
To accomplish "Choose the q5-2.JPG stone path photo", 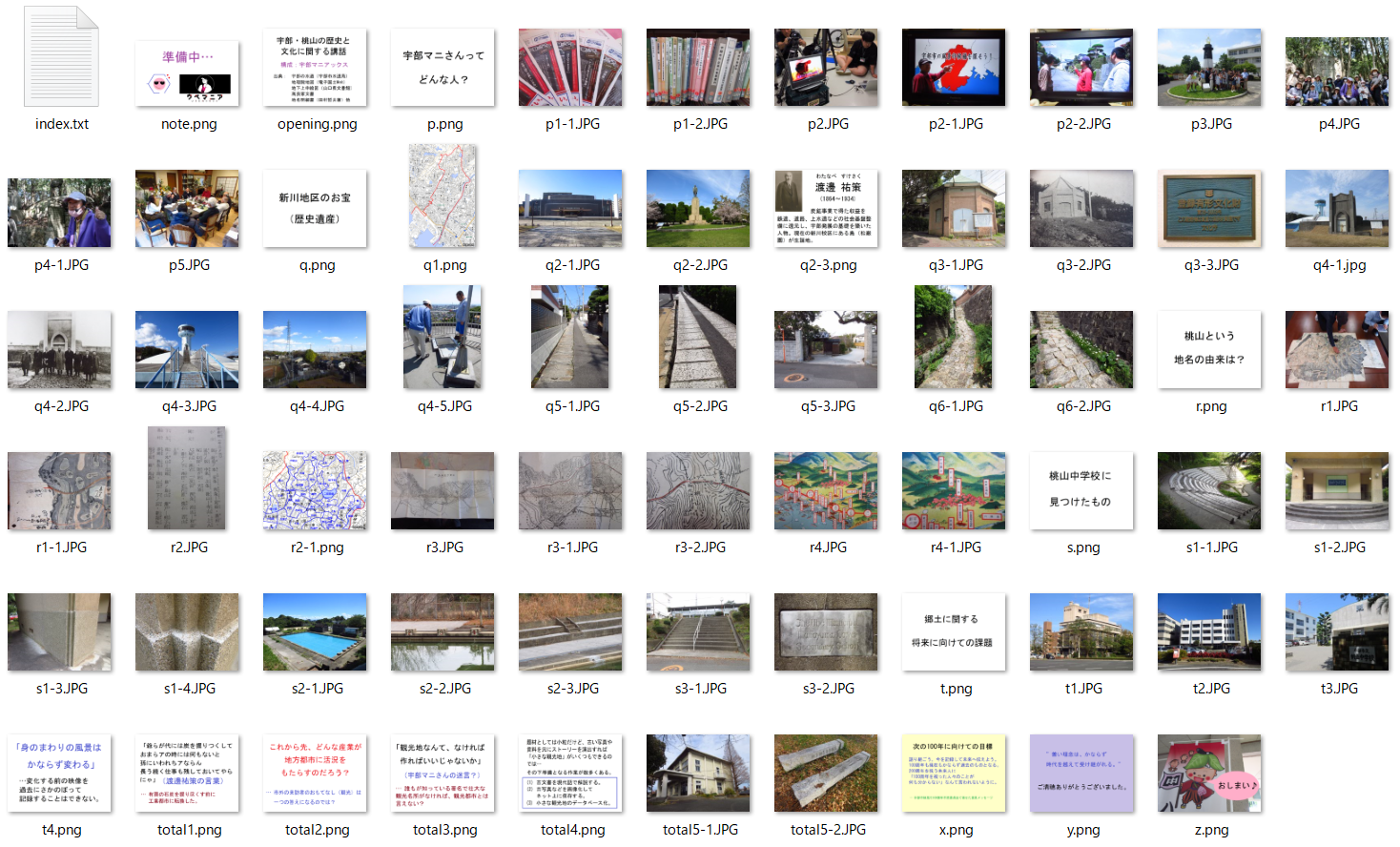I will [698, 338].
